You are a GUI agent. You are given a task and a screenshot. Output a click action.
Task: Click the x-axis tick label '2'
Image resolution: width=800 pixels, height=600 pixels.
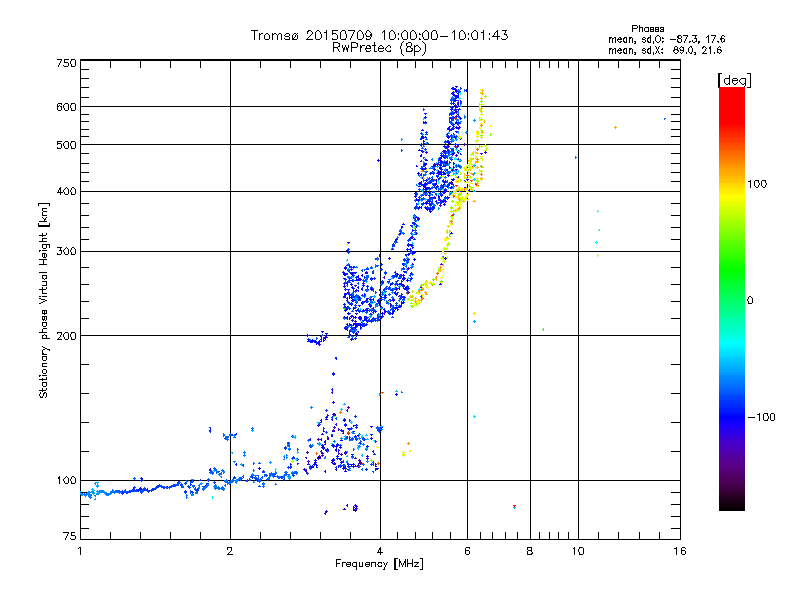click(230, 551)
